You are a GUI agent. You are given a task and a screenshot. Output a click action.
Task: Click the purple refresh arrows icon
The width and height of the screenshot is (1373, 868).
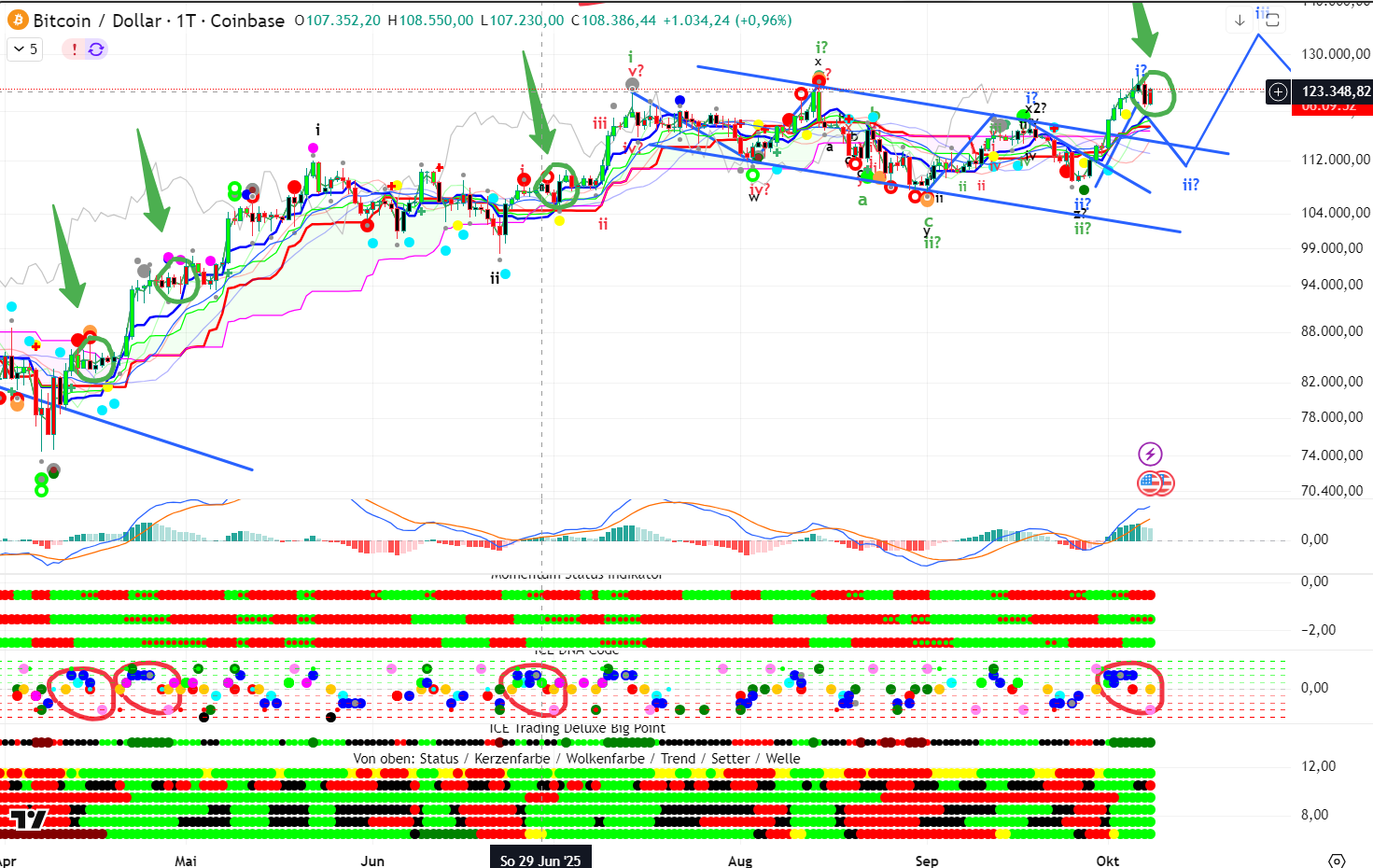[x=96, y=49]
